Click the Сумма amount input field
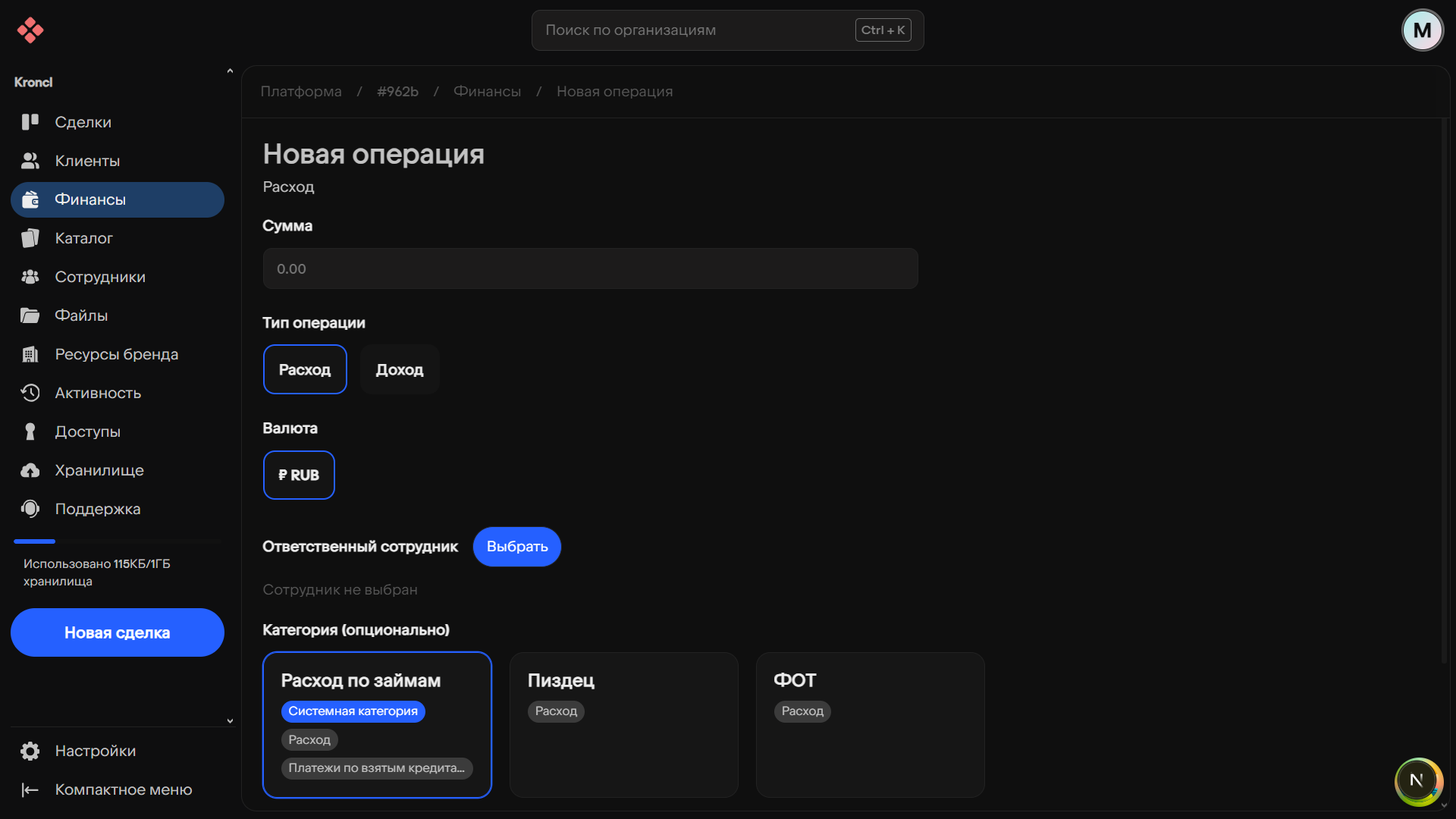1456x819 pixels. pyautogui.click(x=590, y=268)
